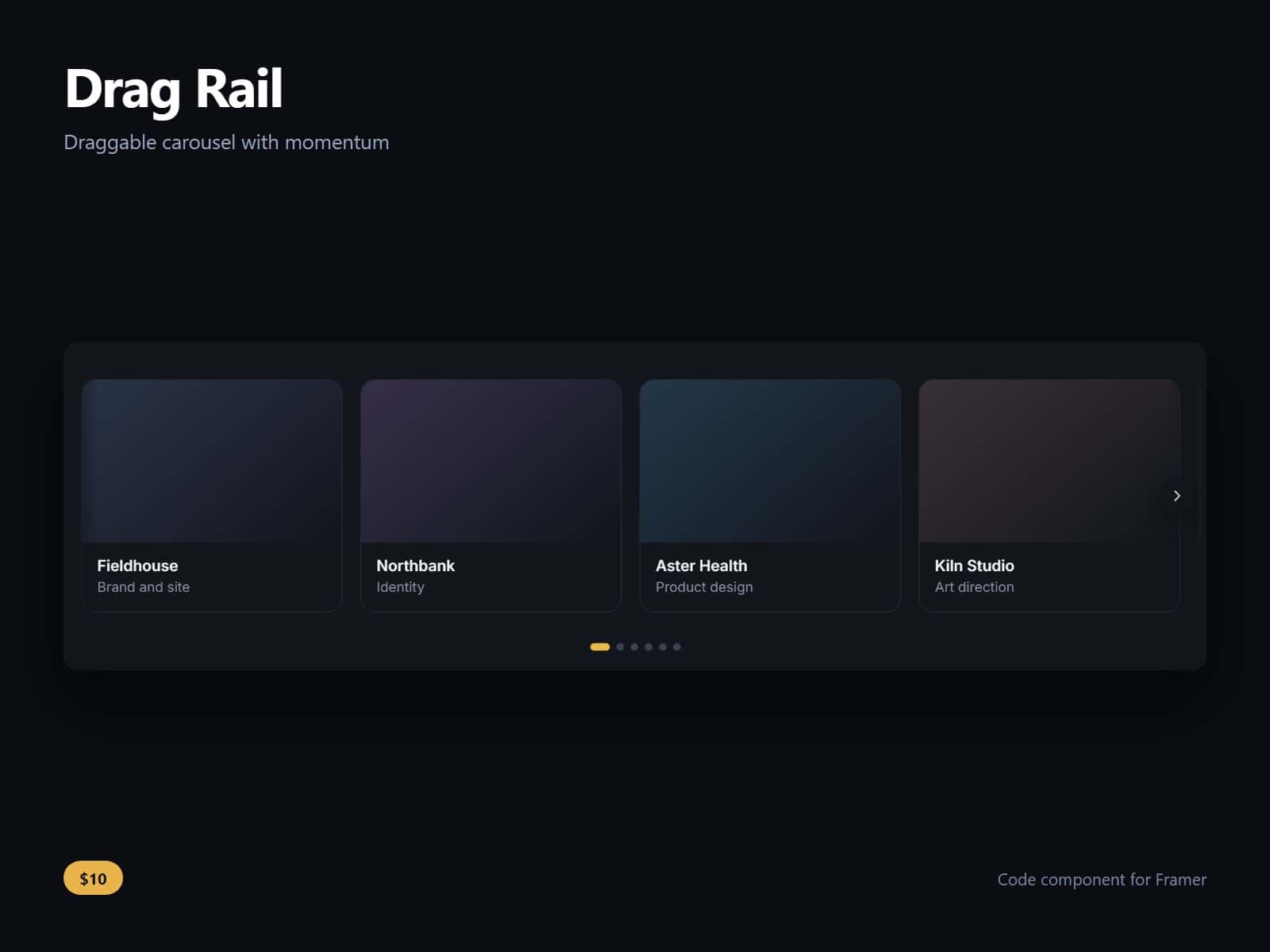Click the Kiln Studio title text

point(974,566)
